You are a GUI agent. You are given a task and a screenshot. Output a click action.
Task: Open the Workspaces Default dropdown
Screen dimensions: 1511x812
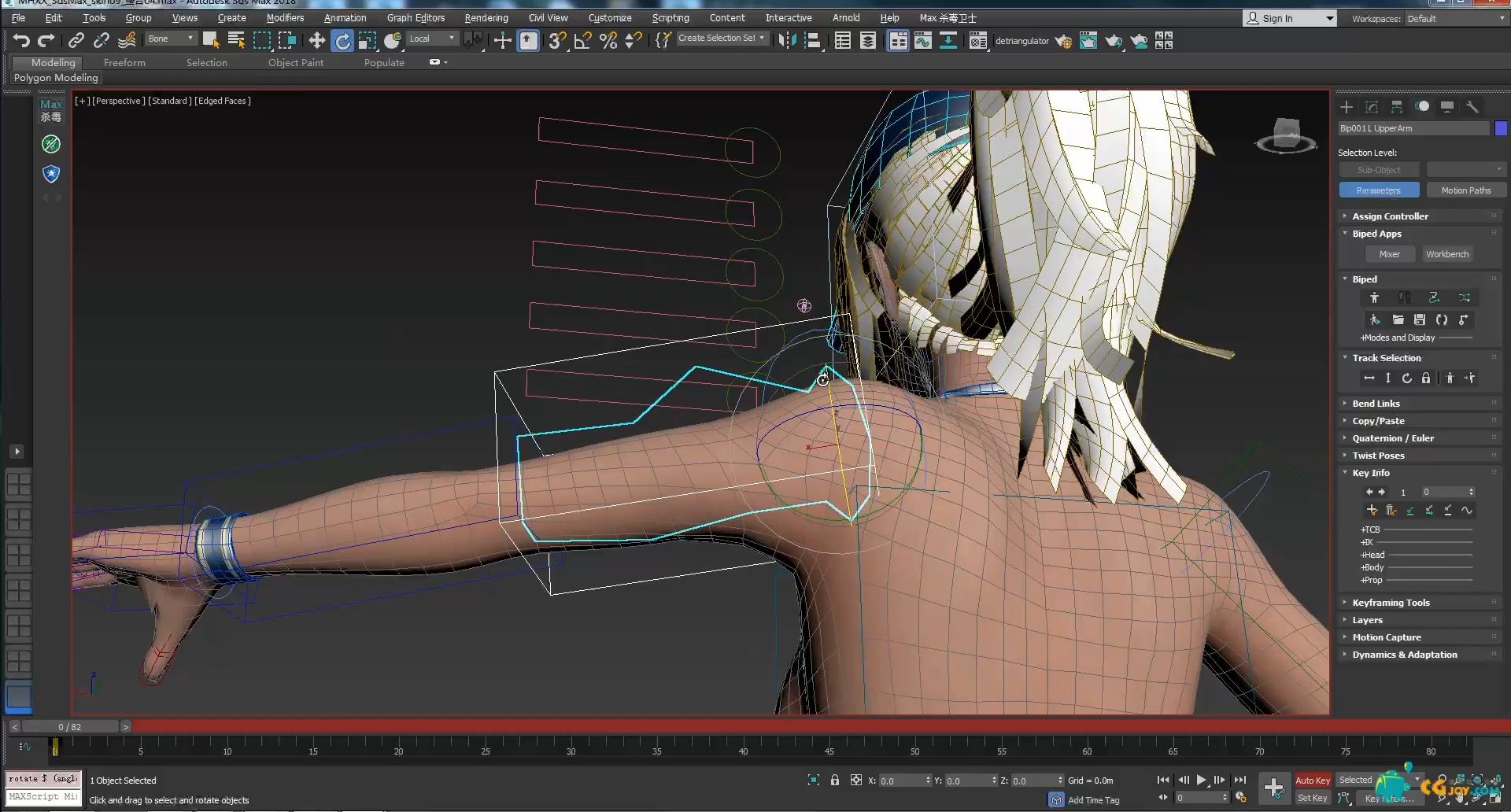(1456, 18)
